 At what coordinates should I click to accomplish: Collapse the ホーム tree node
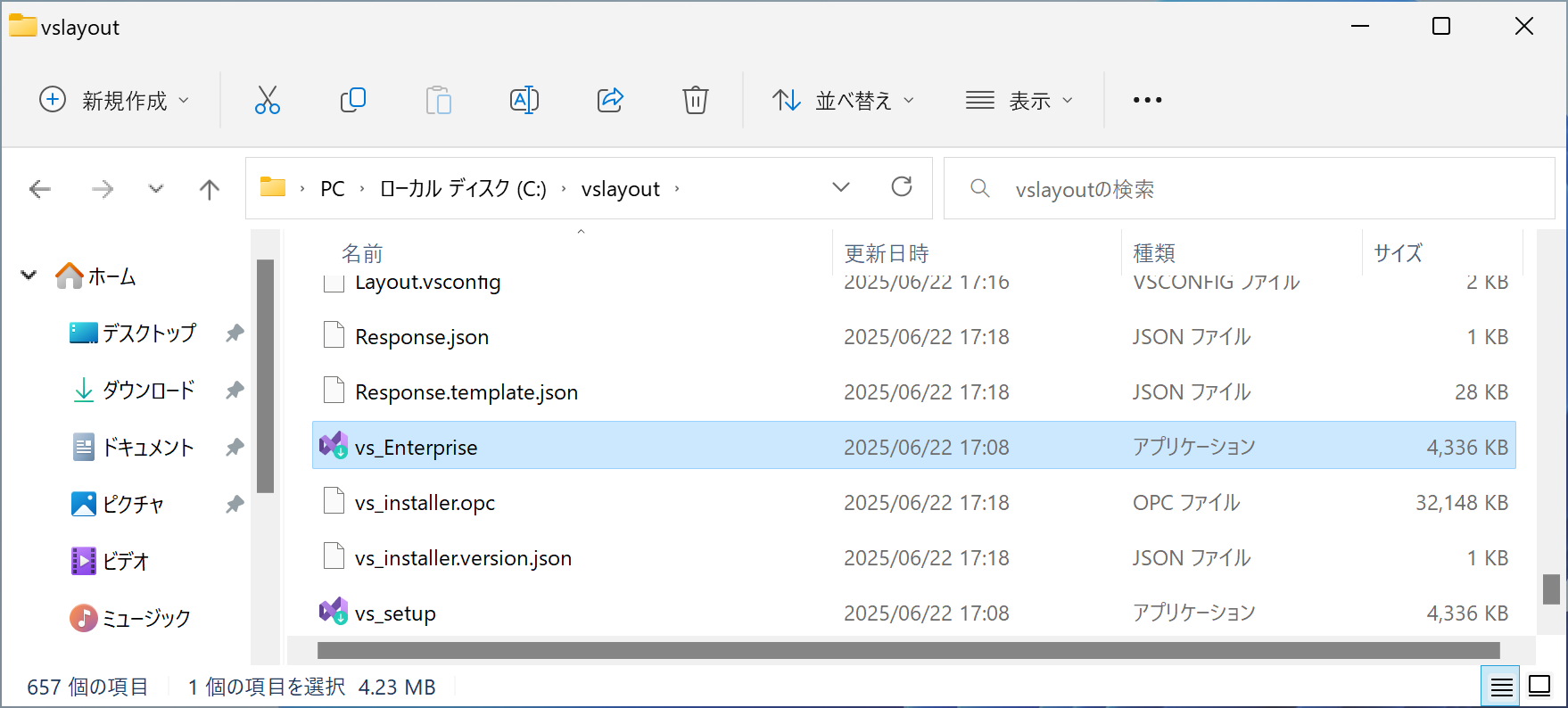pos(29,276)
